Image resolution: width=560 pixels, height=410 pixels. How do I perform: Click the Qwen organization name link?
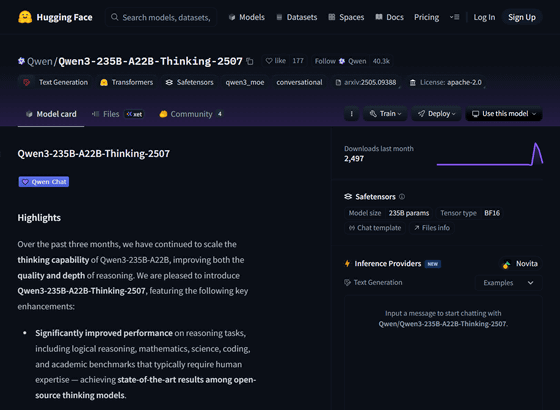(40, 61)
